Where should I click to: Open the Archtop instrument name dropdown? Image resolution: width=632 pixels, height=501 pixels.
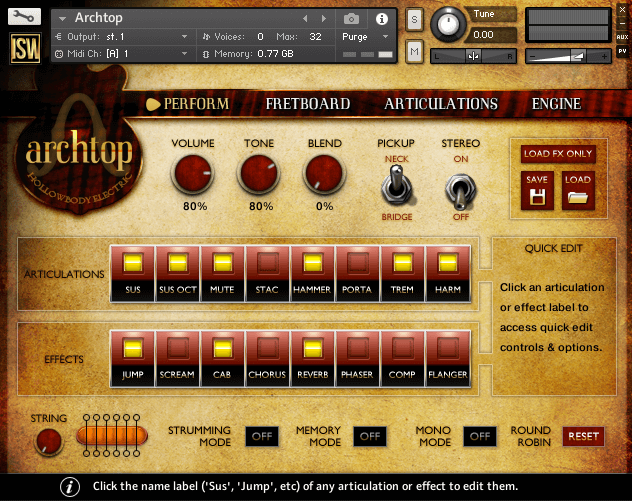click(x=62, y=19)
